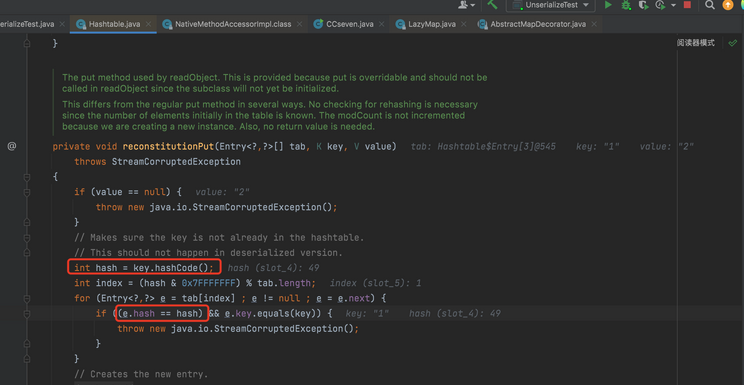Close the LazyMap.java tab
This screenshot has width=744, height=385.
coord(463,24)
